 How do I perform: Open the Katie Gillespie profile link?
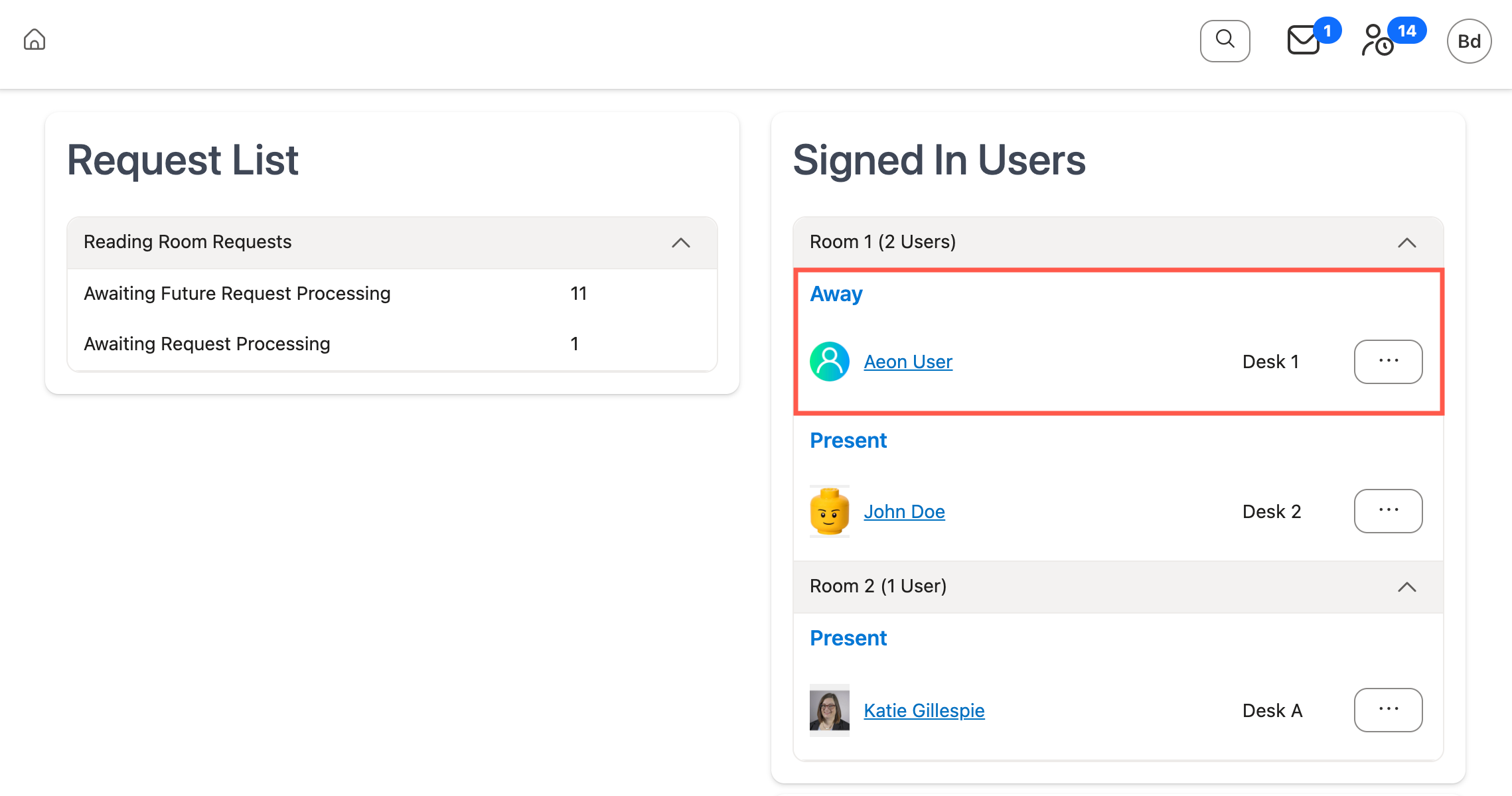pos(923,710)
